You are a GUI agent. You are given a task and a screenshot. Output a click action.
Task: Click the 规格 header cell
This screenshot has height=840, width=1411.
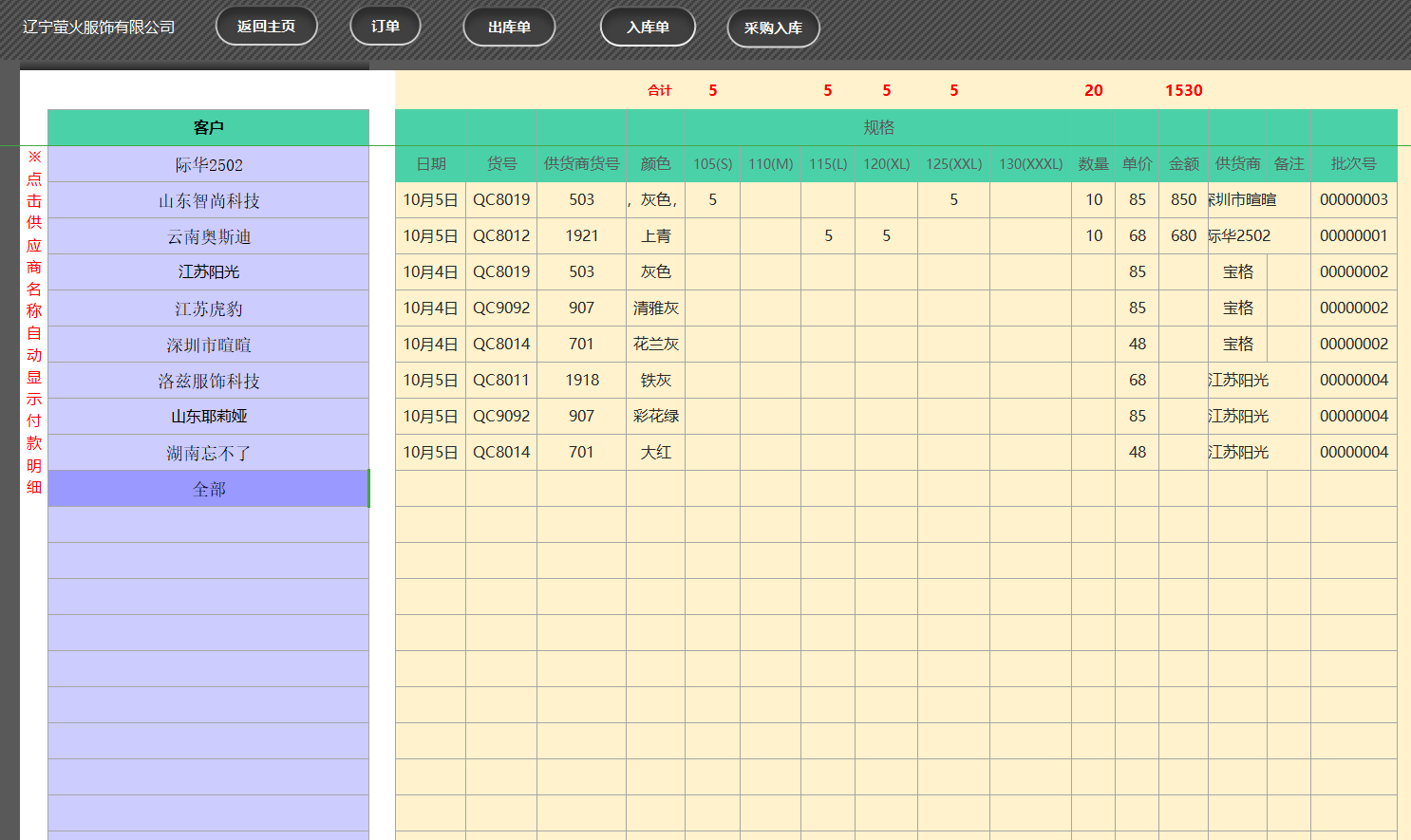pyautogui.click(x=878, y=127)
